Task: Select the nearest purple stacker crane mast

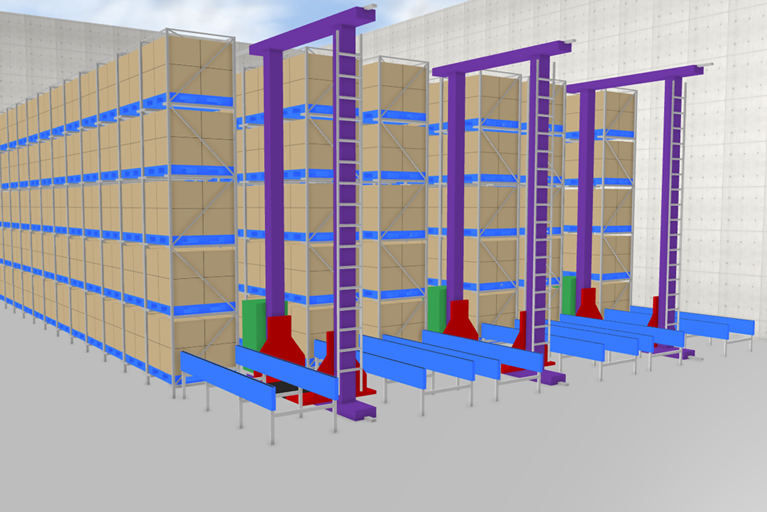Action: (347, 200)
